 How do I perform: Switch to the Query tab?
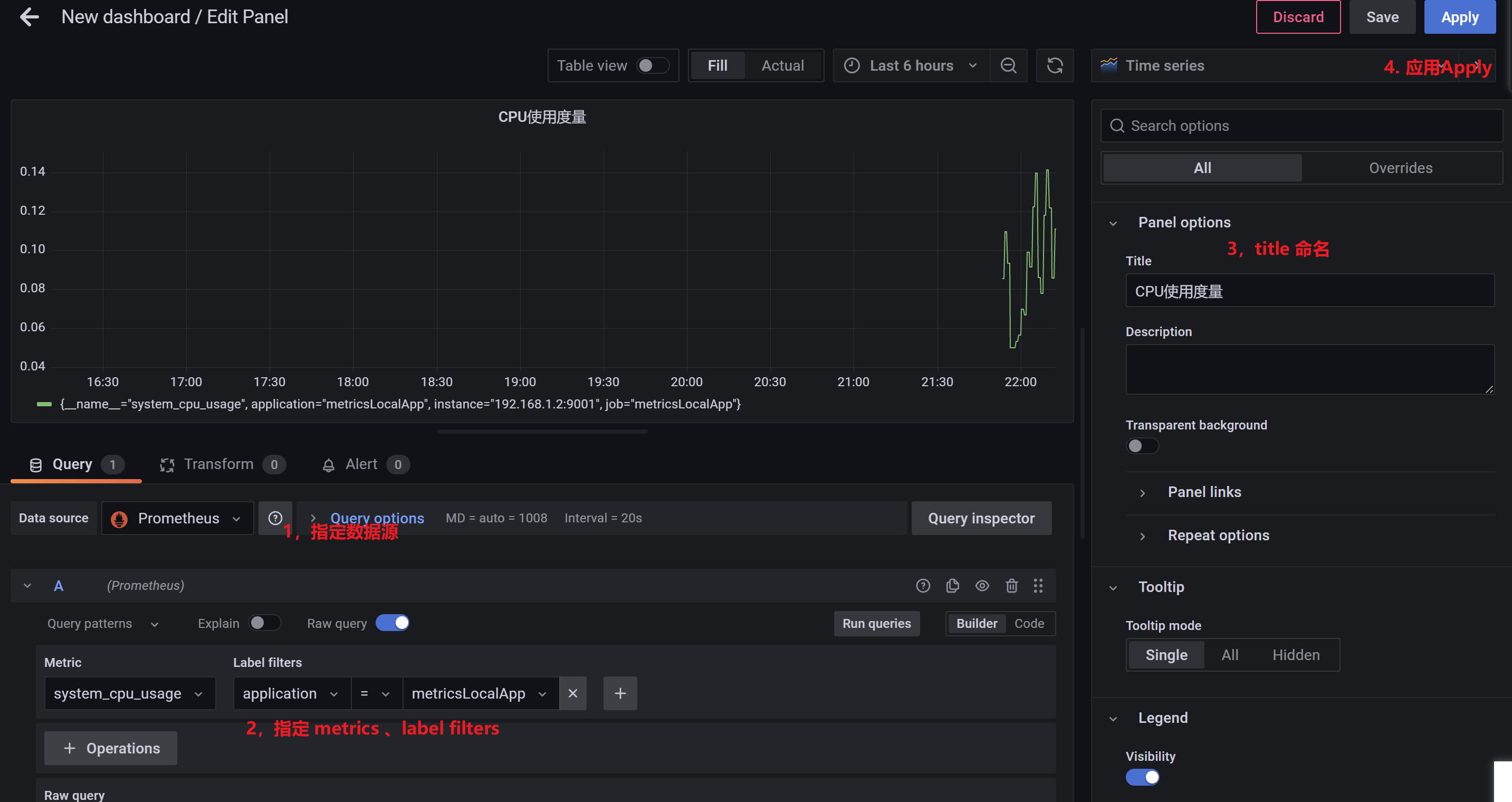pos(76,464)
